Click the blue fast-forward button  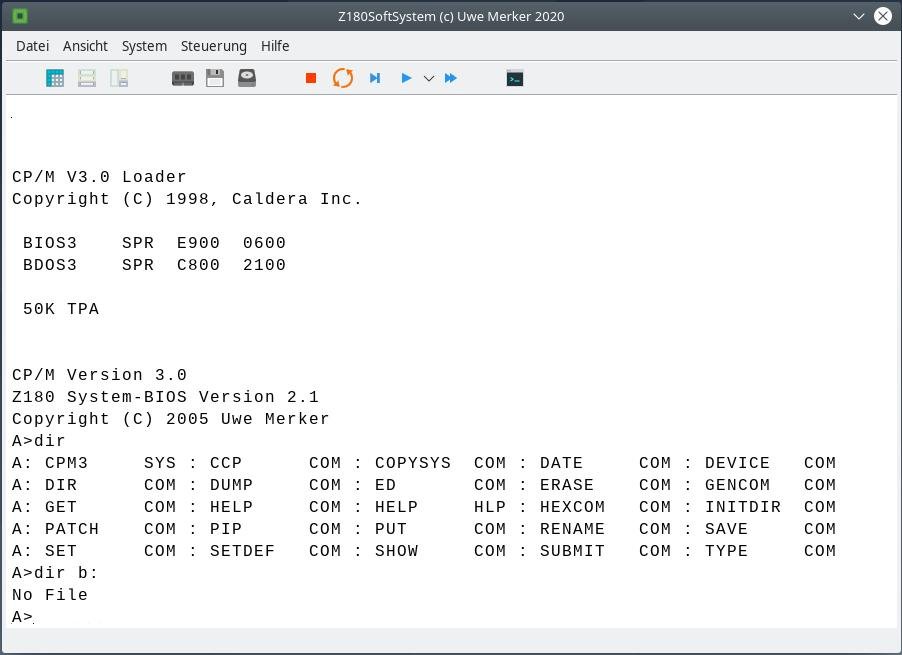pos(450,78)
